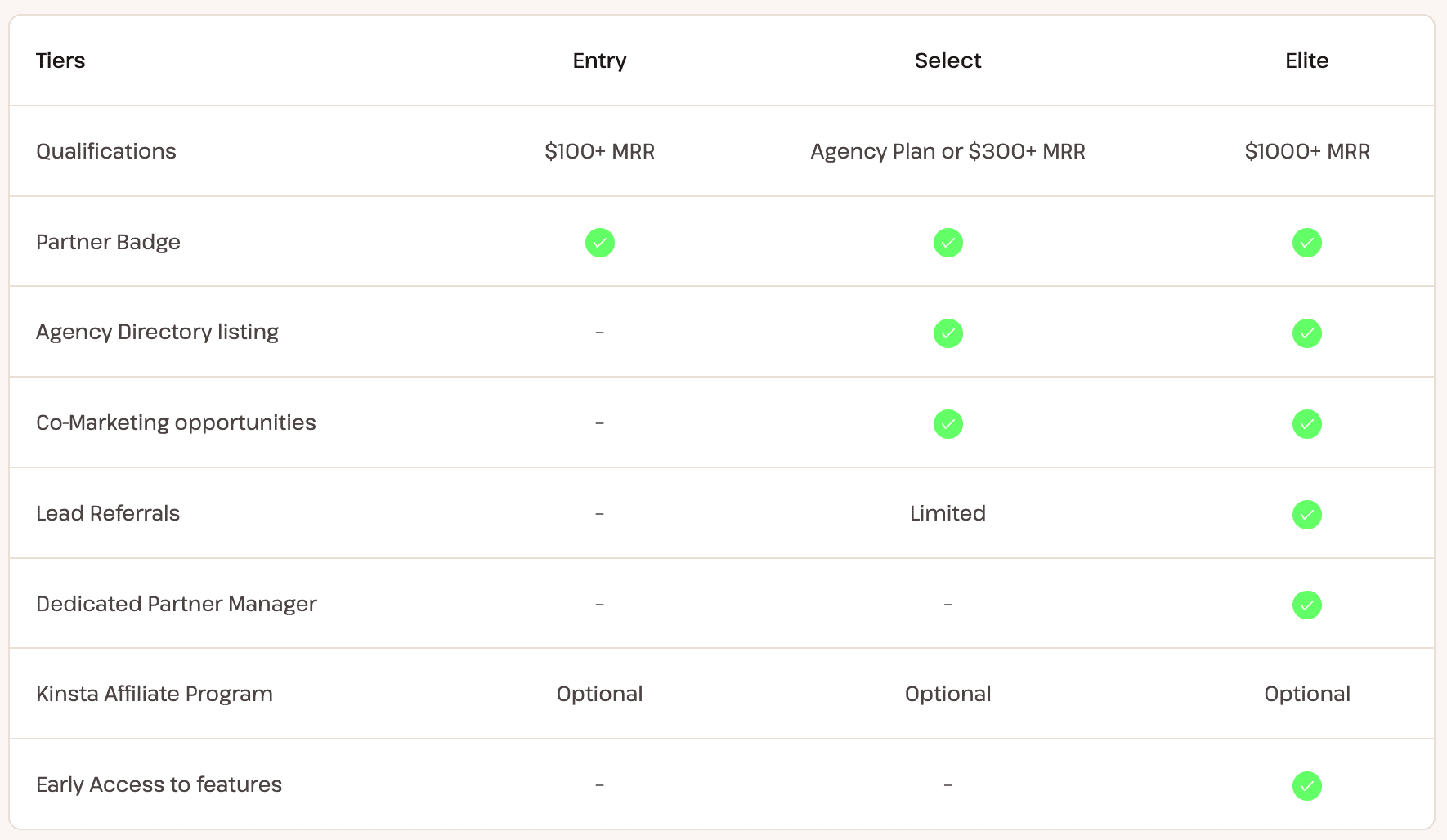Click the $1000+ MRR qualification text

[x=1306, y=151]
